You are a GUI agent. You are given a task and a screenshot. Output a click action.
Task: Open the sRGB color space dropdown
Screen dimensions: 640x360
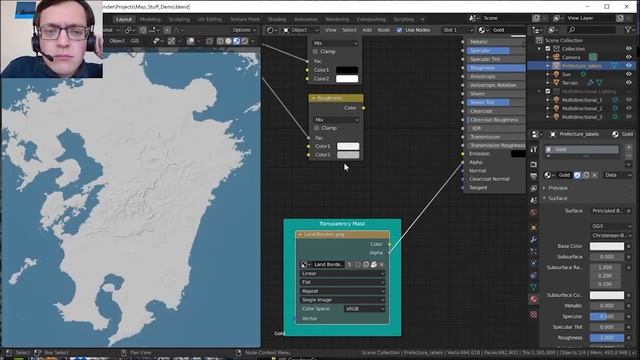point(364,309)
